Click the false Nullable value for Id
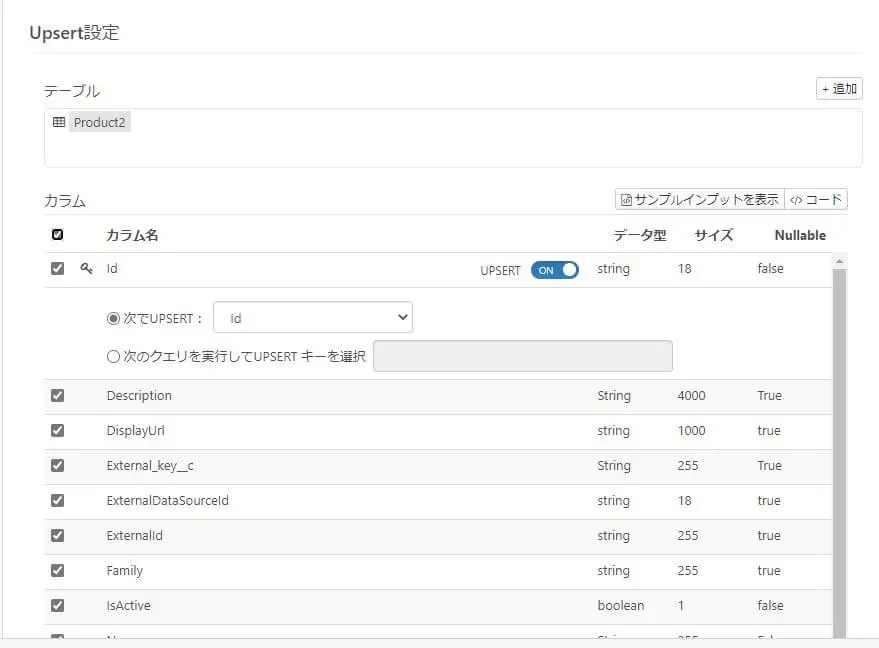The width and height of the screenshot is (879, 648). (x=770, y=269)
